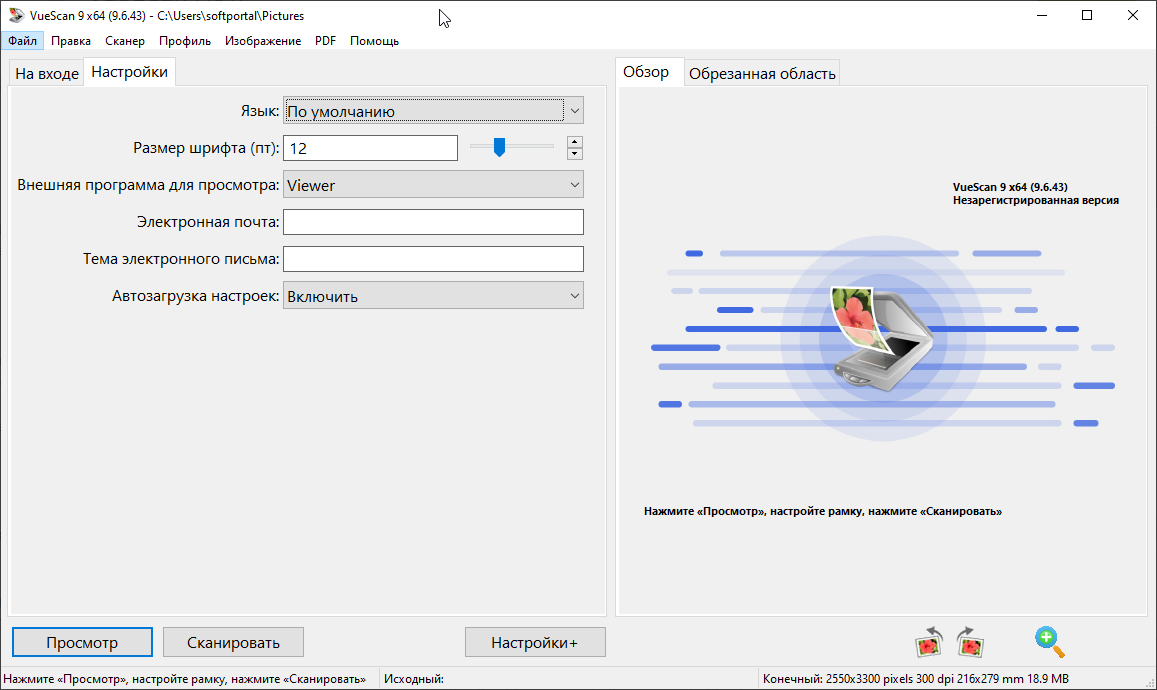This screenshot has height=690, width=1157.
Task: Maximize the VueScan window
Action: (x=1087, y=15)
